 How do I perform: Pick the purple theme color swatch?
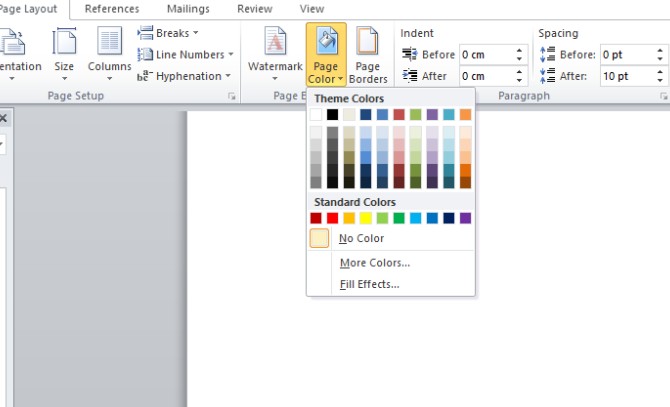coord(432,114)
